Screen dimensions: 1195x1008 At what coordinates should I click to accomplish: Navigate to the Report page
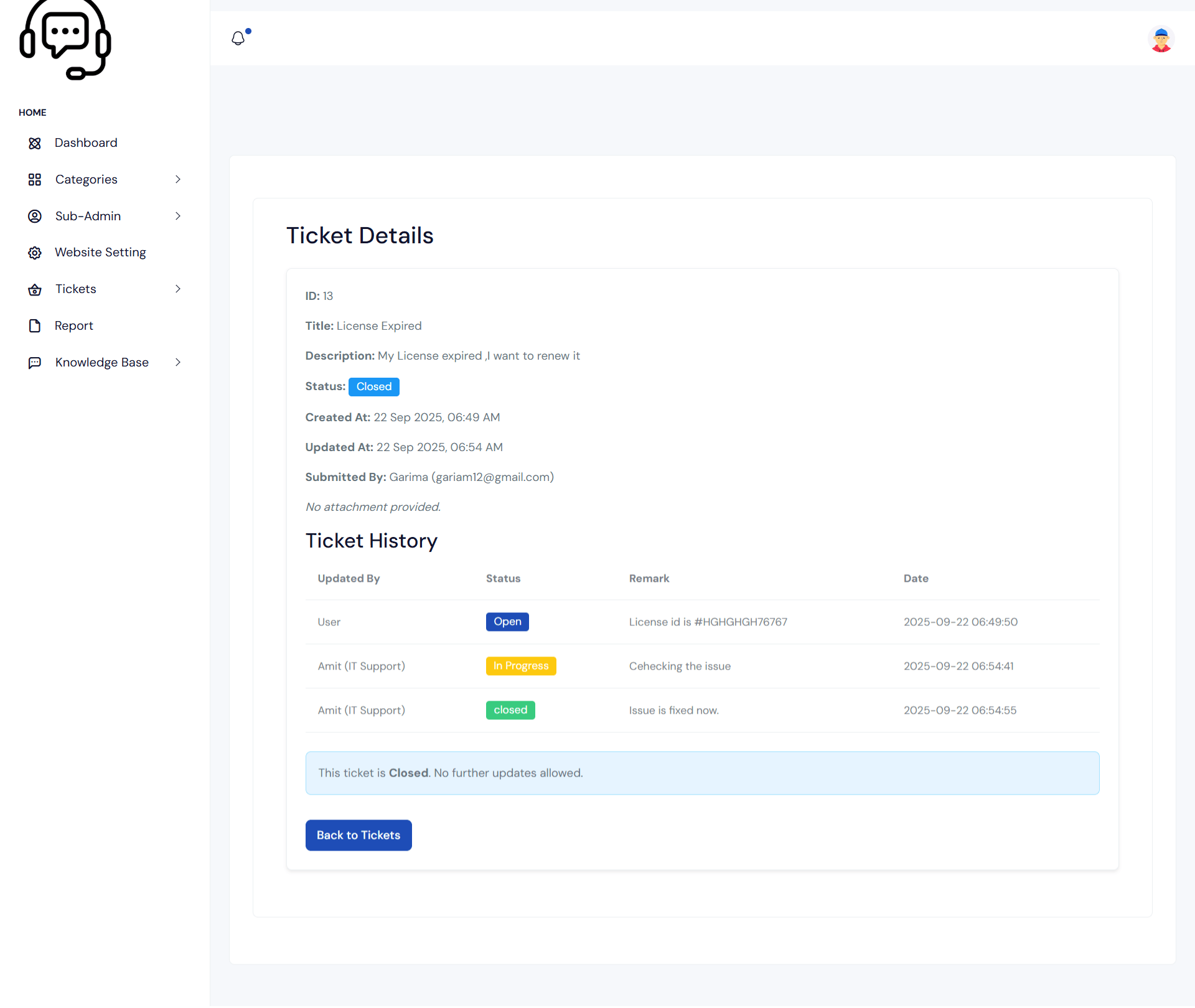click(74, 325)
